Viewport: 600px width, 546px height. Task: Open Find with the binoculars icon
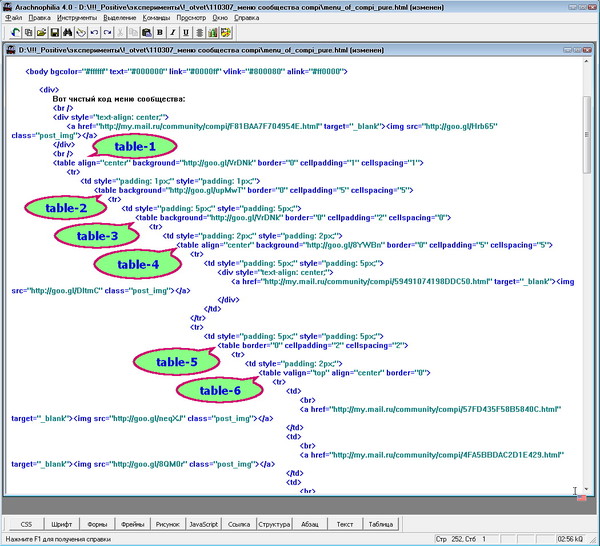[68, 33]
